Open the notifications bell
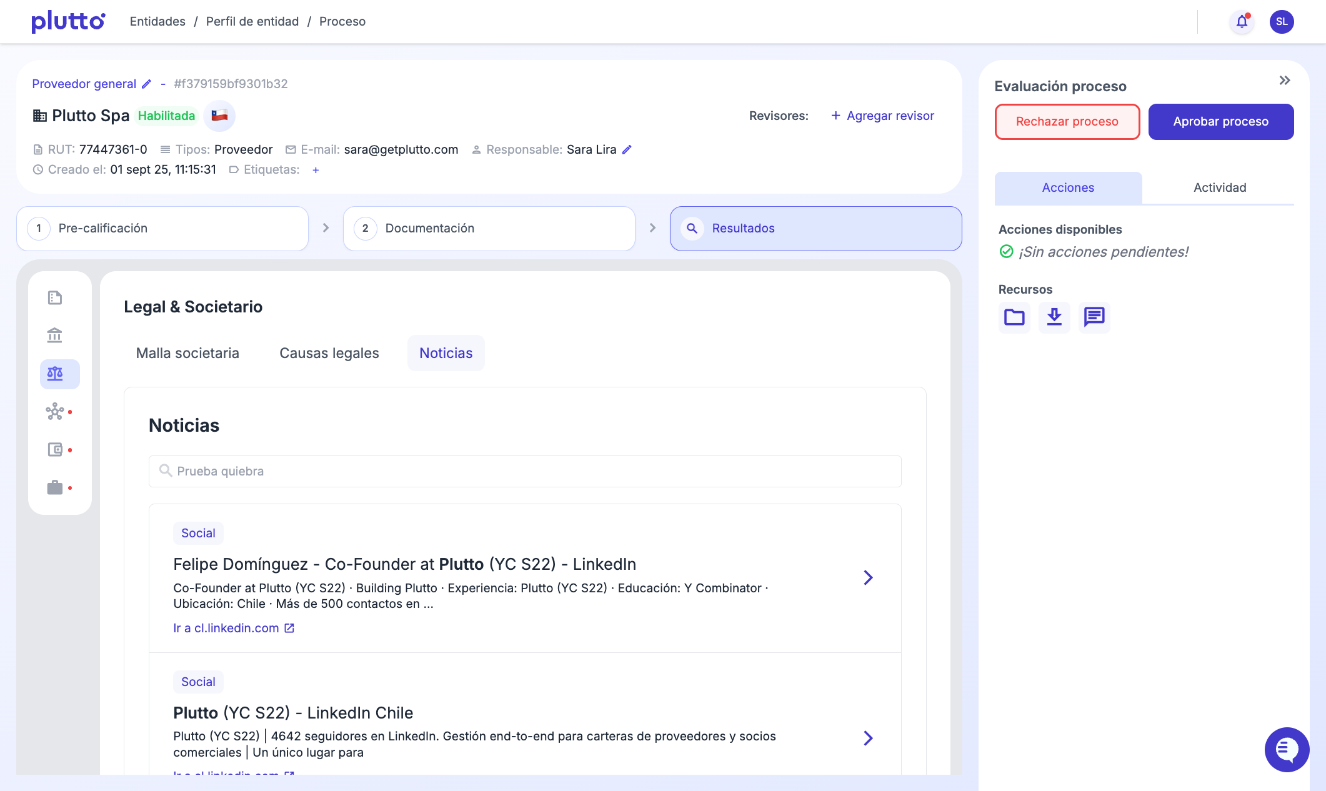 pos(1242,21)
